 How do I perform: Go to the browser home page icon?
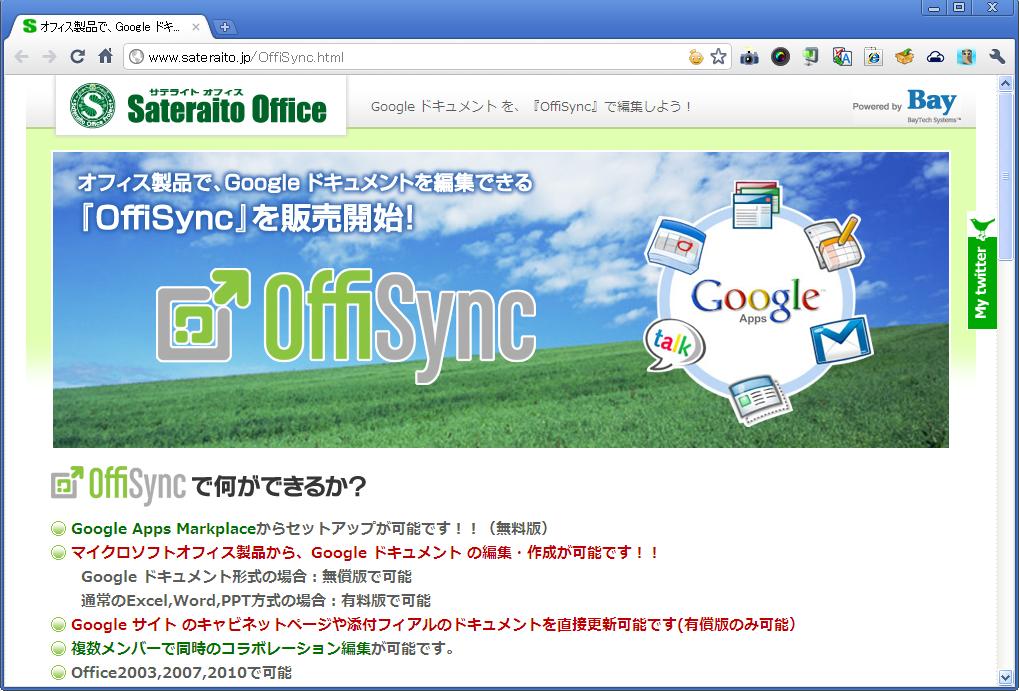(x=105, y=57)
